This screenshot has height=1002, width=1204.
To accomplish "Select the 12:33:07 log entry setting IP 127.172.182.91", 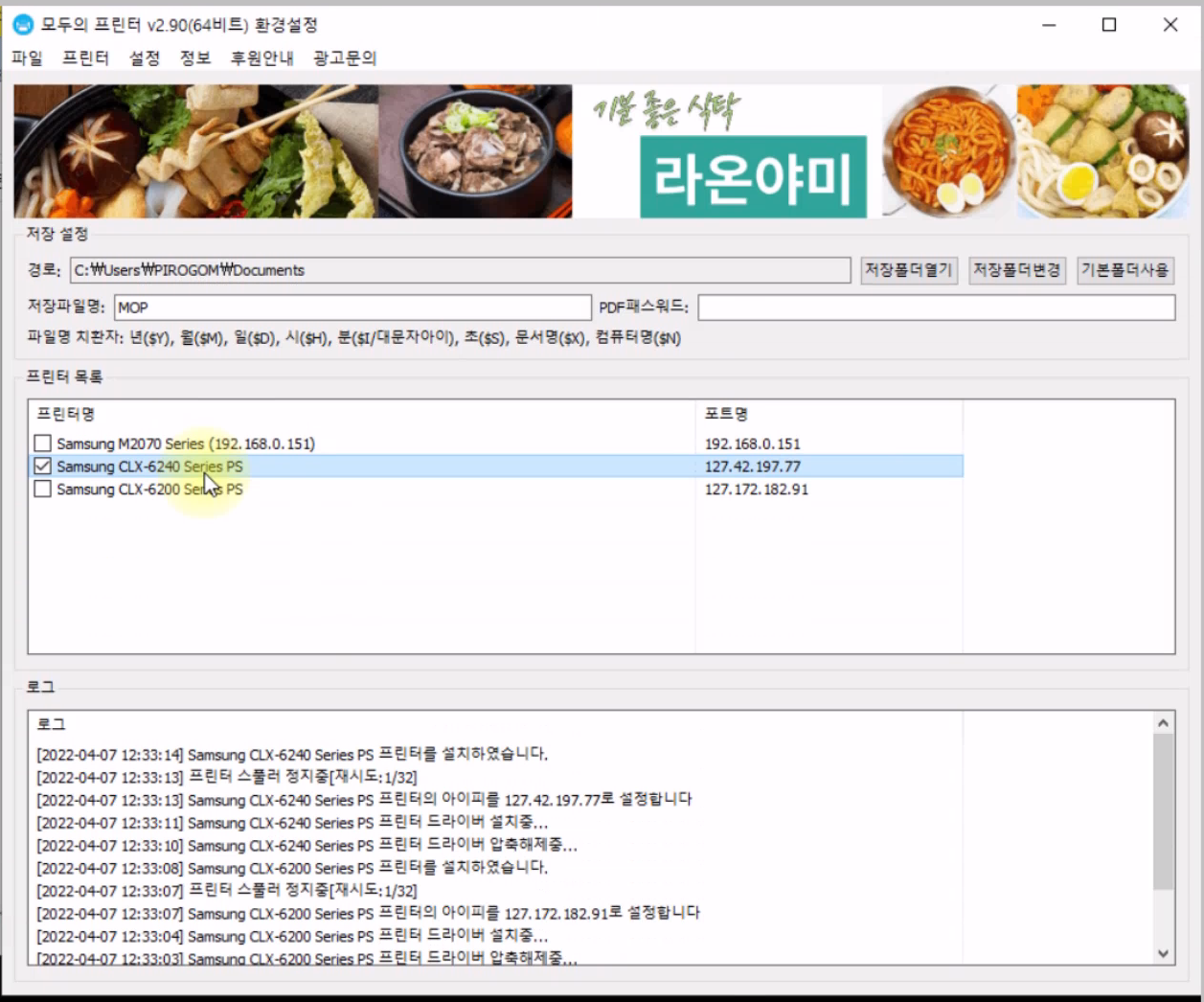I will coord(368,914).
